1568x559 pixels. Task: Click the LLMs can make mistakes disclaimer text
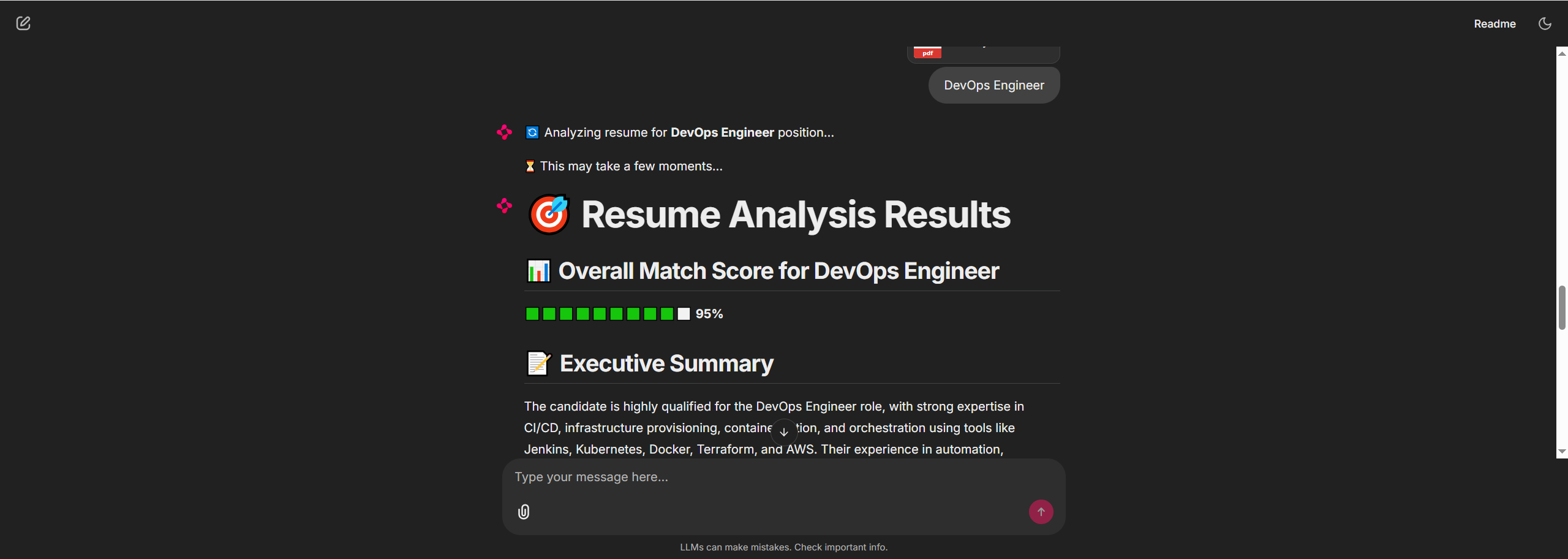tap(784, 547)
